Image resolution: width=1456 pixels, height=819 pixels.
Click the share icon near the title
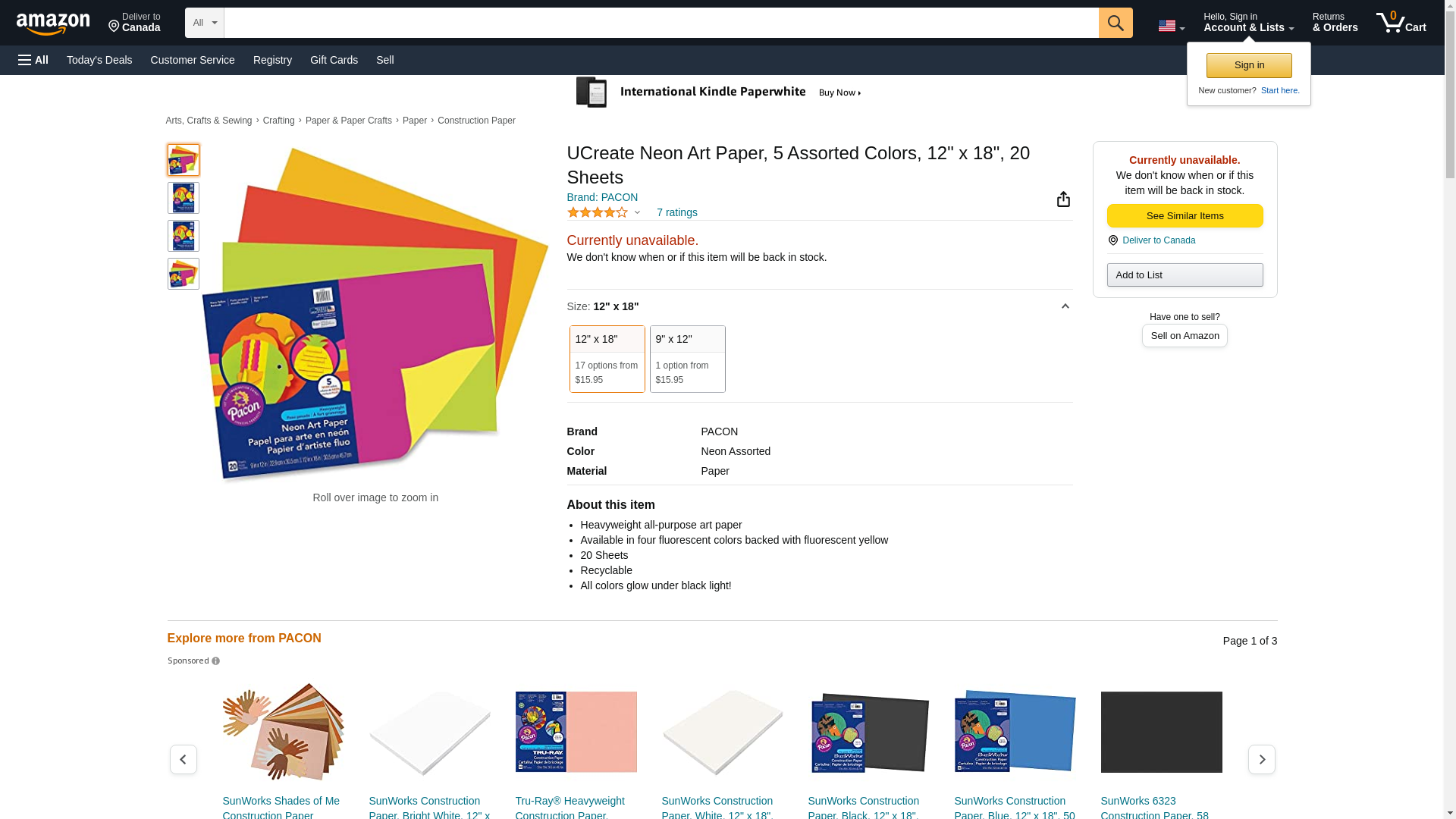(1063, 199)
